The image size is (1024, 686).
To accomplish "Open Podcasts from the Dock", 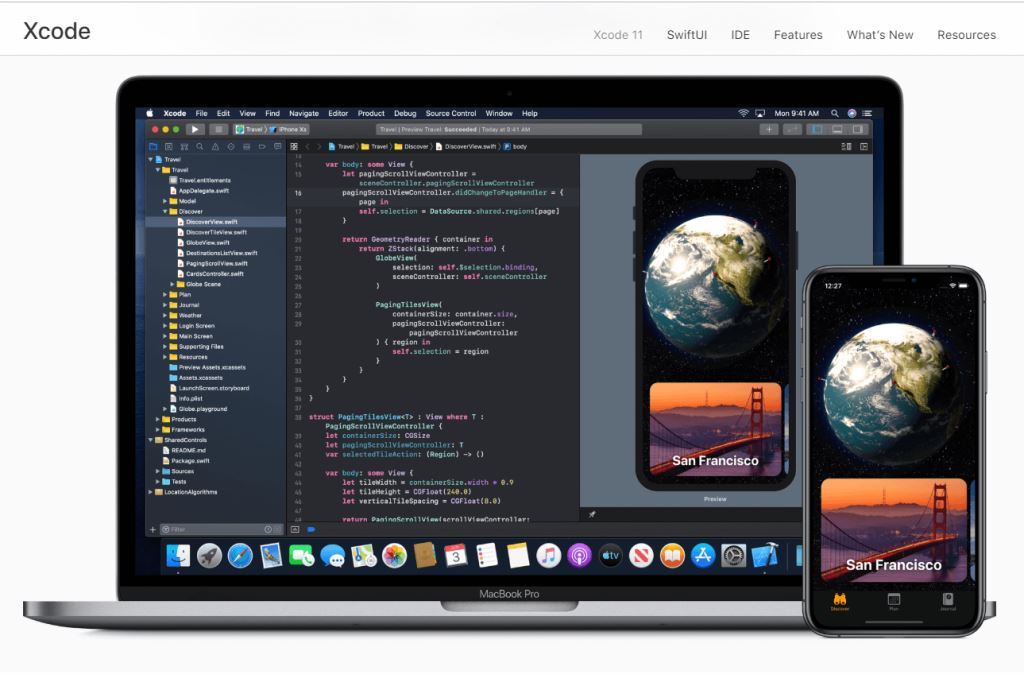I will pyautogui.click(x=579, y=556).
